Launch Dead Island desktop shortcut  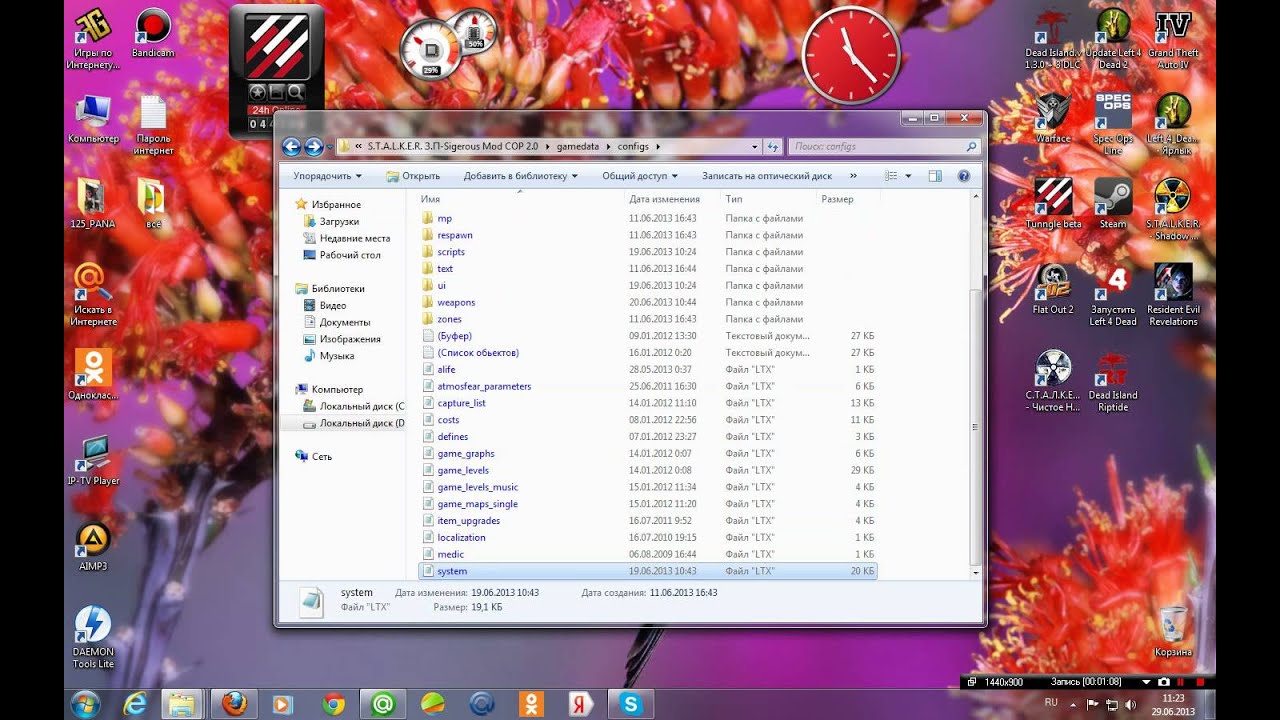click(x=1052, y=38)
